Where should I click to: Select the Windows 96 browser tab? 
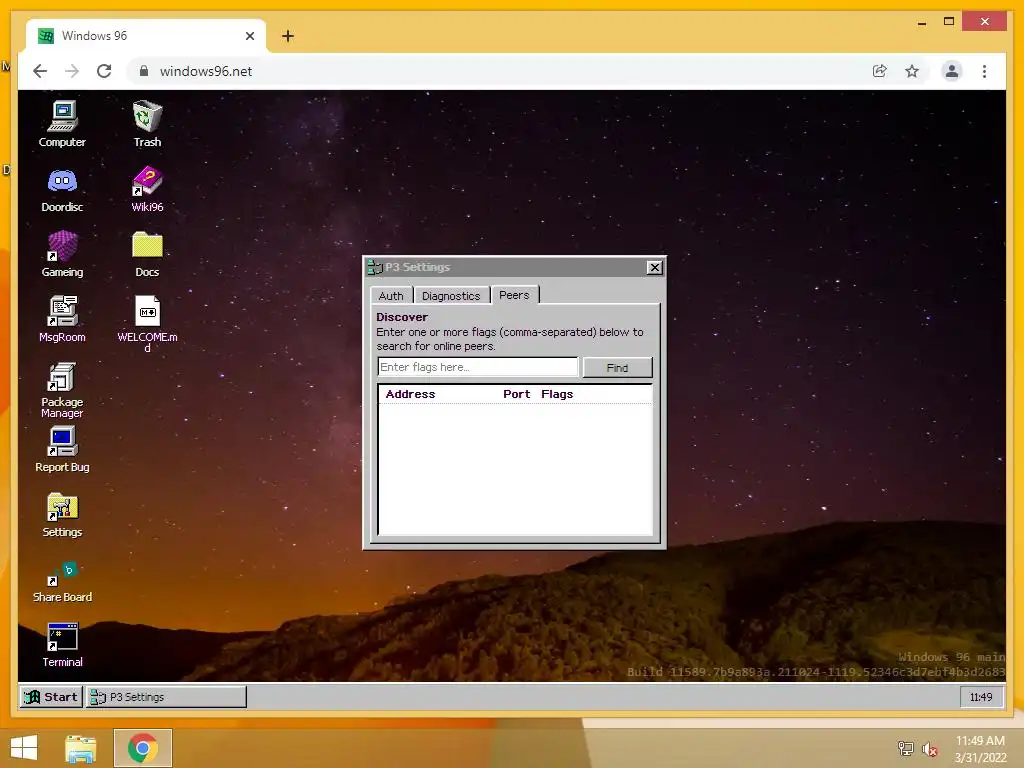[146, 36]
